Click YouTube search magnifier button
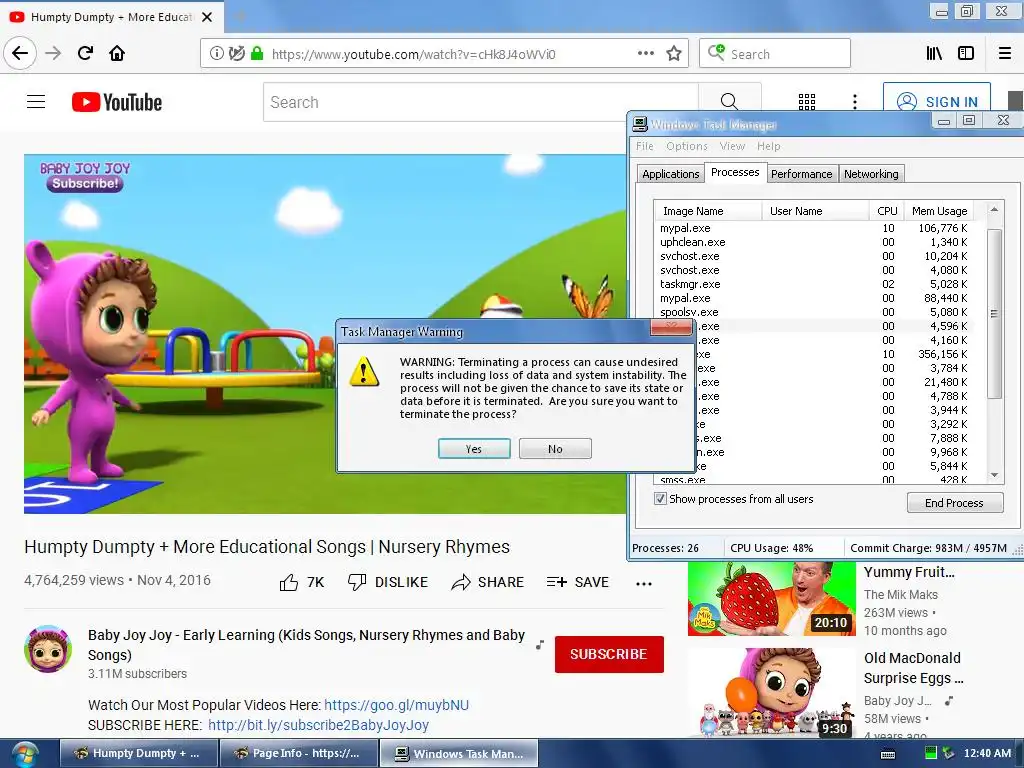 [x=729, y=102]
